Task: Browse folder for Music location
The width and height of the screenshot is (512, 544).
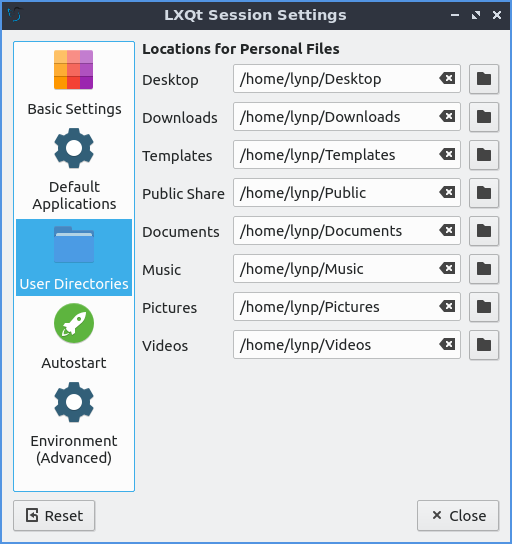Action: 484,269
